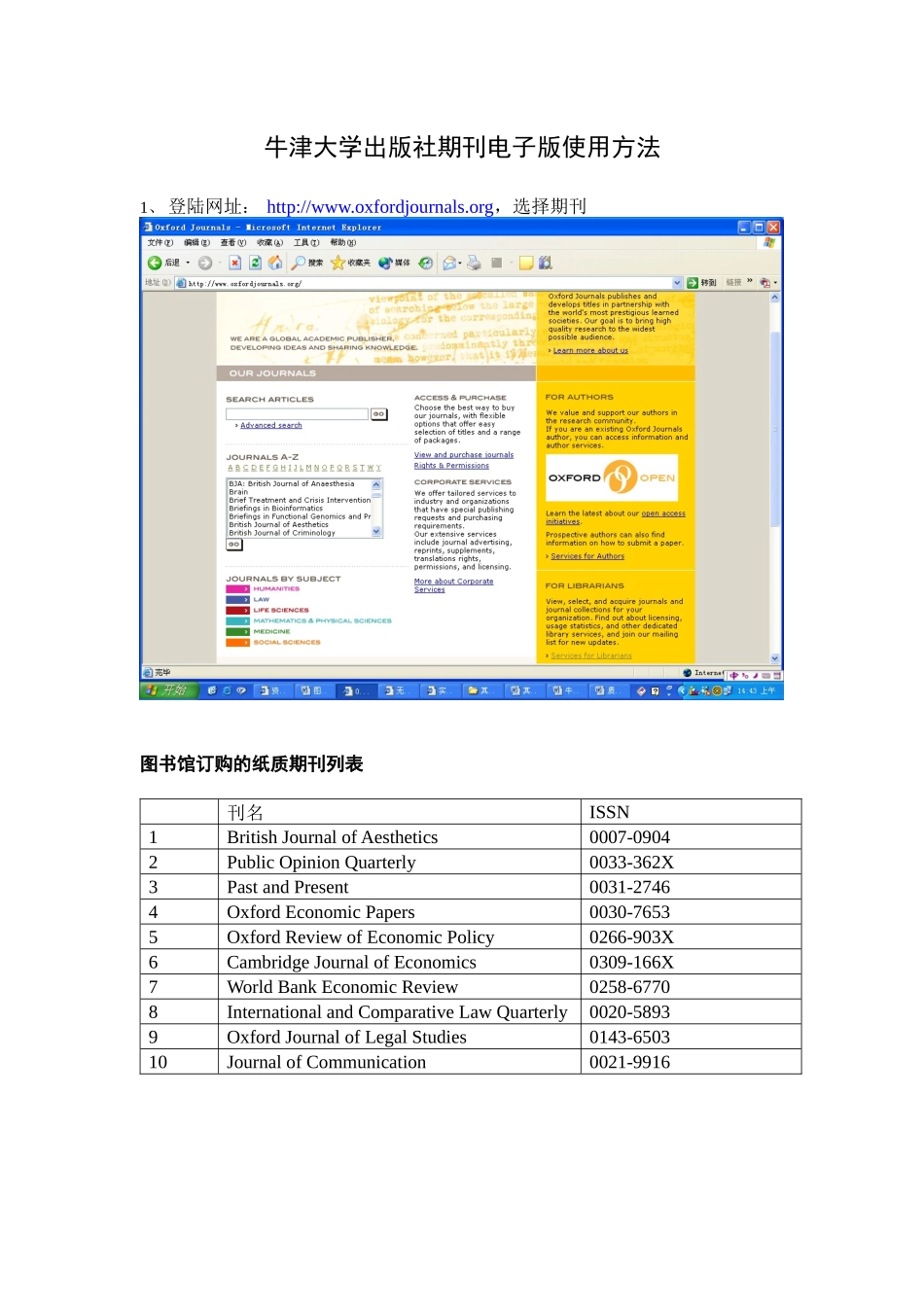Open the Mail button dropdown arrow
Screen dimensions: 924x1307
pyautogui.click(x=460, y=263)
